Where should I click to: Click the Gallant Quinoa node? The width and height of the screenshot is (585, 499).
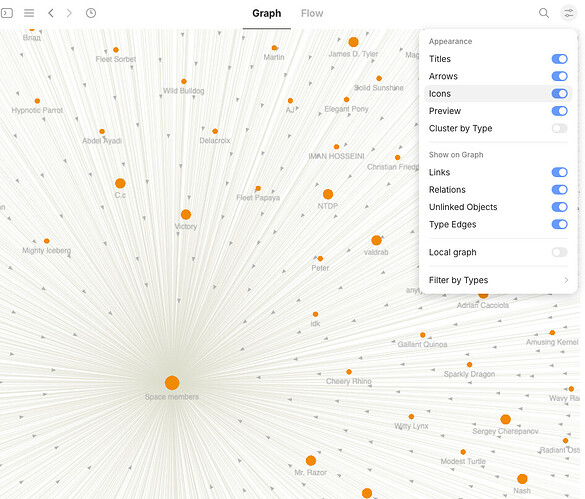pyautogui.click(x=423, y=335)
